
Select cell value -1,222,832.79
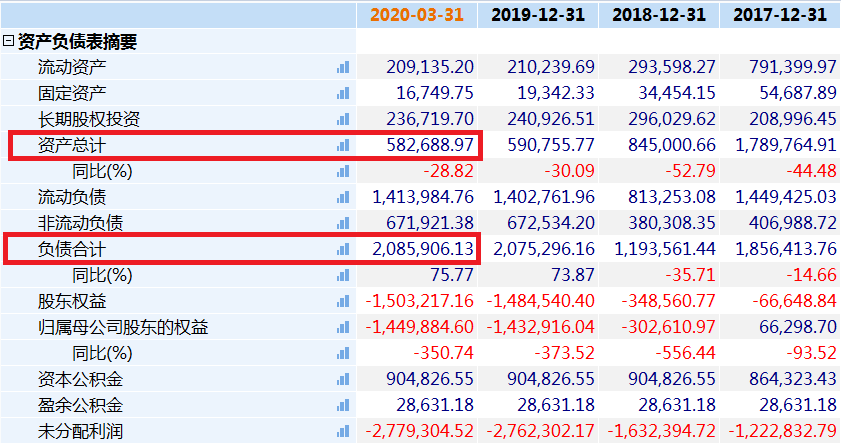[x=783, y=431]
